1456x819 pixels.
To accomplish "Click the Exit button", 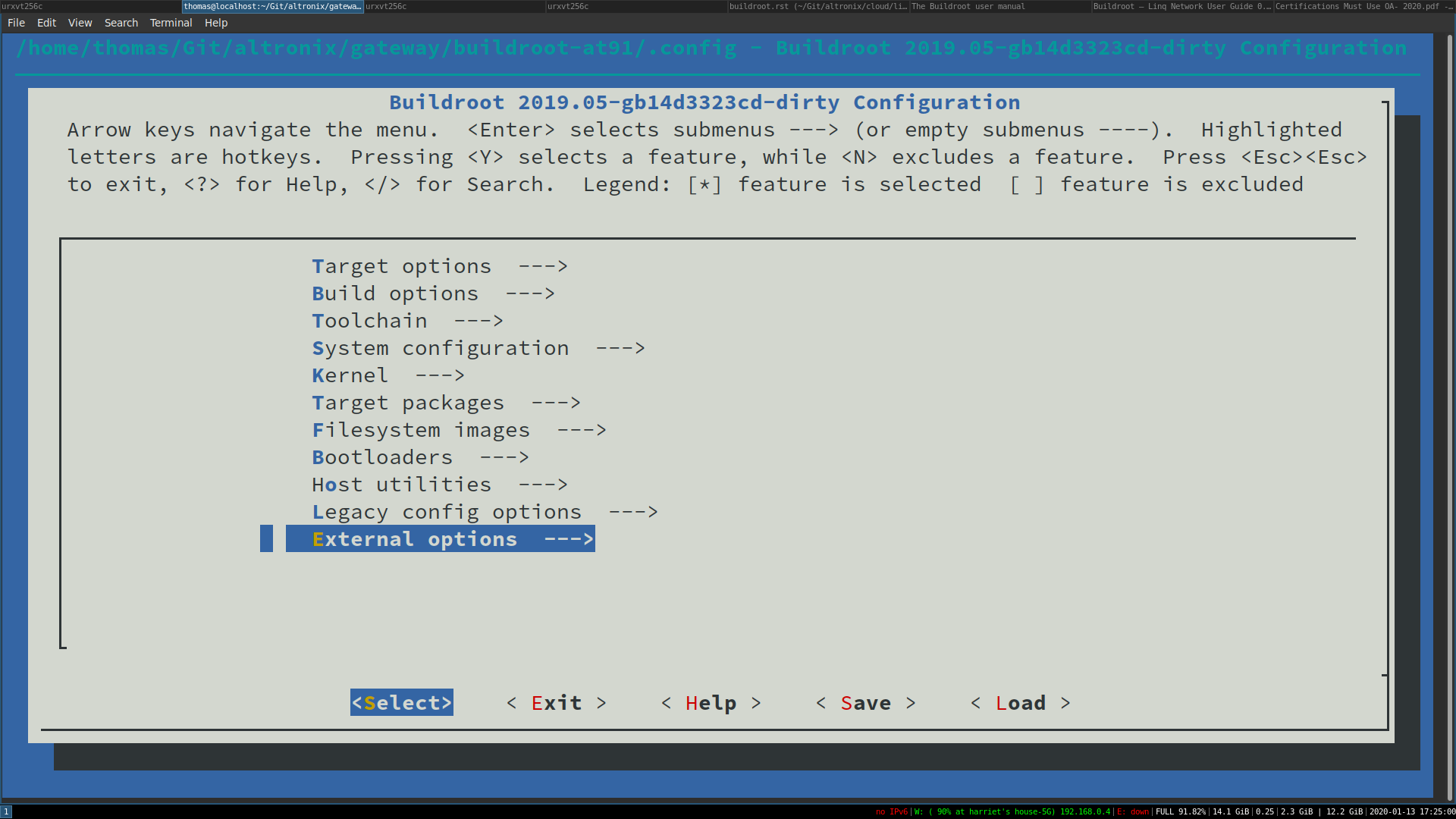I will click(556, 702).
